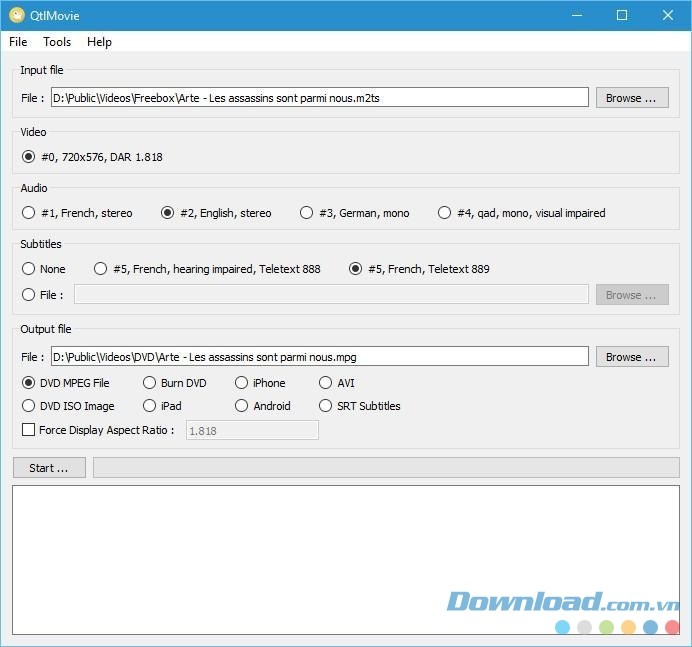Click the input file path field
This screenshot has height=647, width=692.
(320, 98)
